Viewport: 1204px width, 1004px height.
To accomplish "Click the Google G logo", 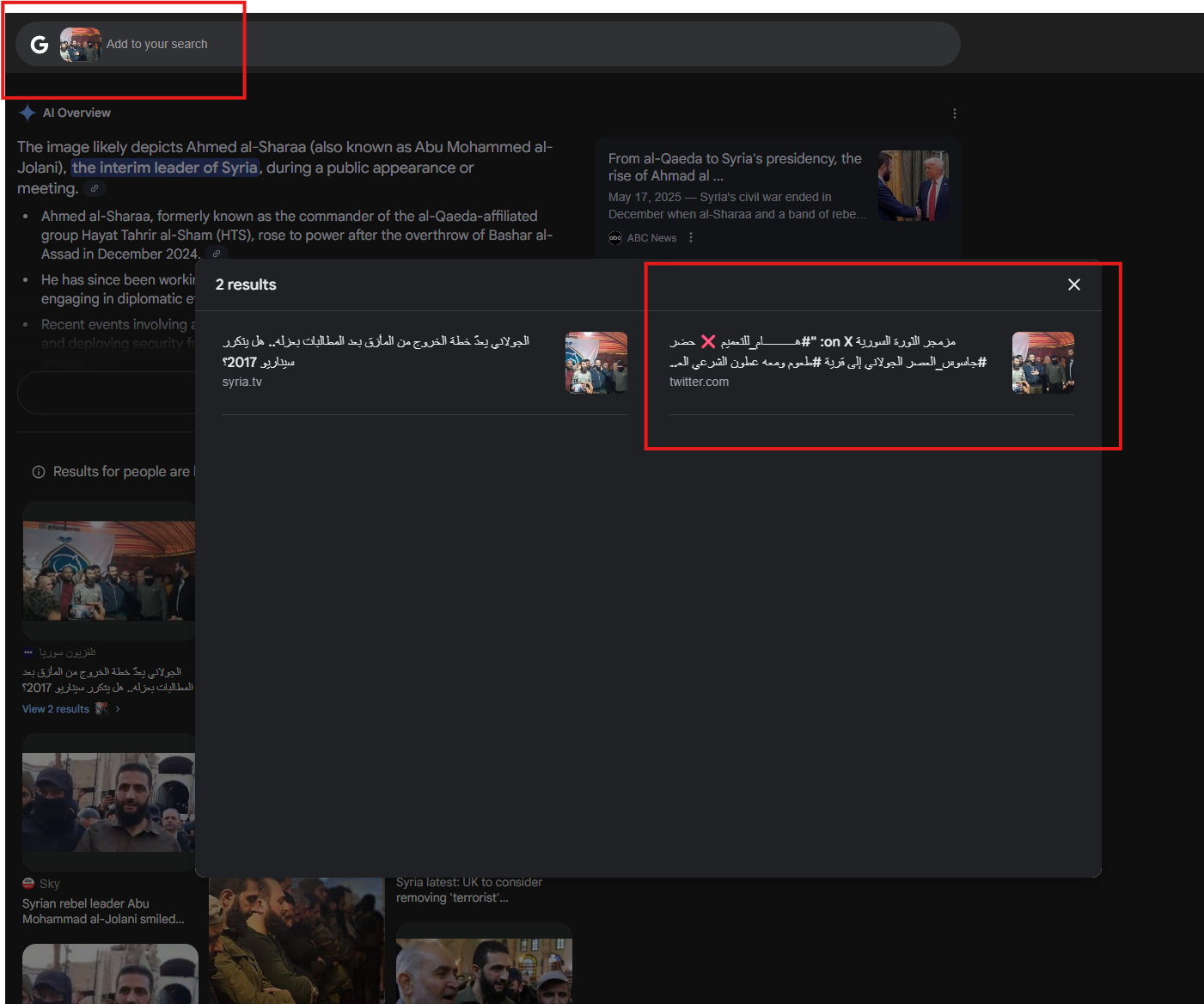I will click(x=40, y=45).
